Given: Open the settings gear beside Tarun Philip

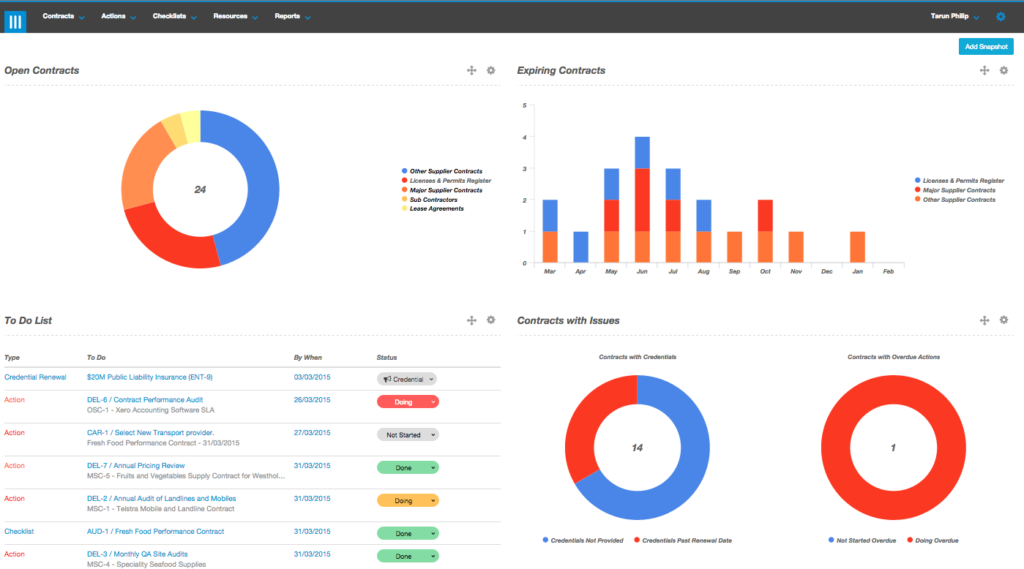Looking at the screenshot, I should 1001,17.
